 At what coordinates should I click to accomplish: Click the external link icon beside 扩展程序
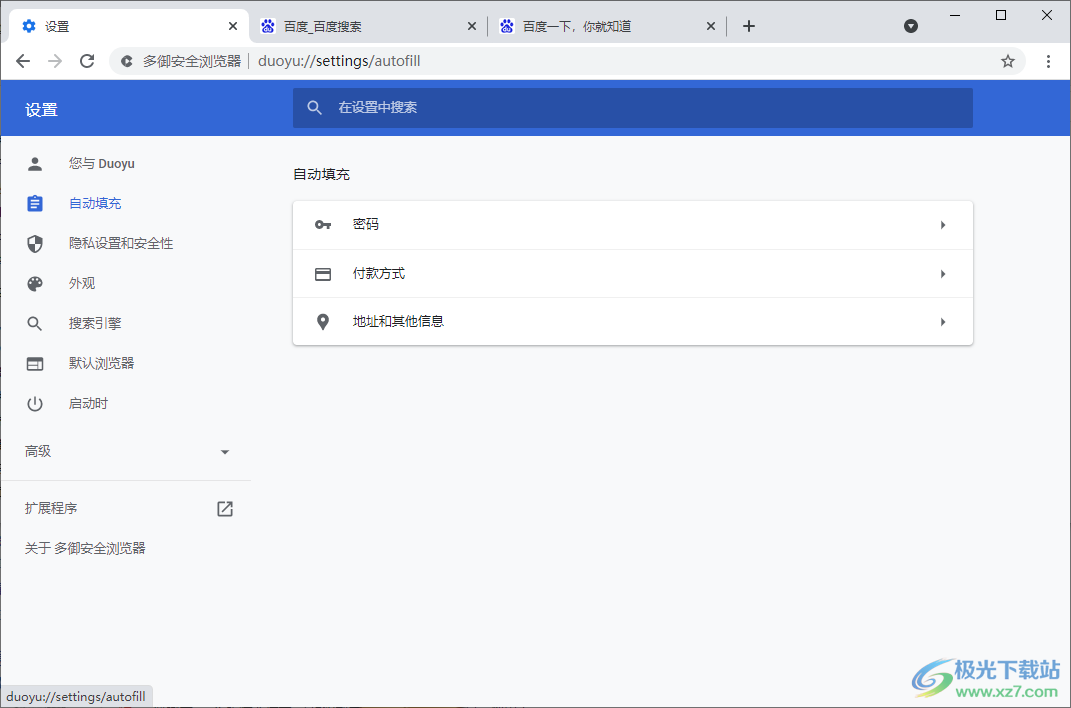[x=225, y=509]
